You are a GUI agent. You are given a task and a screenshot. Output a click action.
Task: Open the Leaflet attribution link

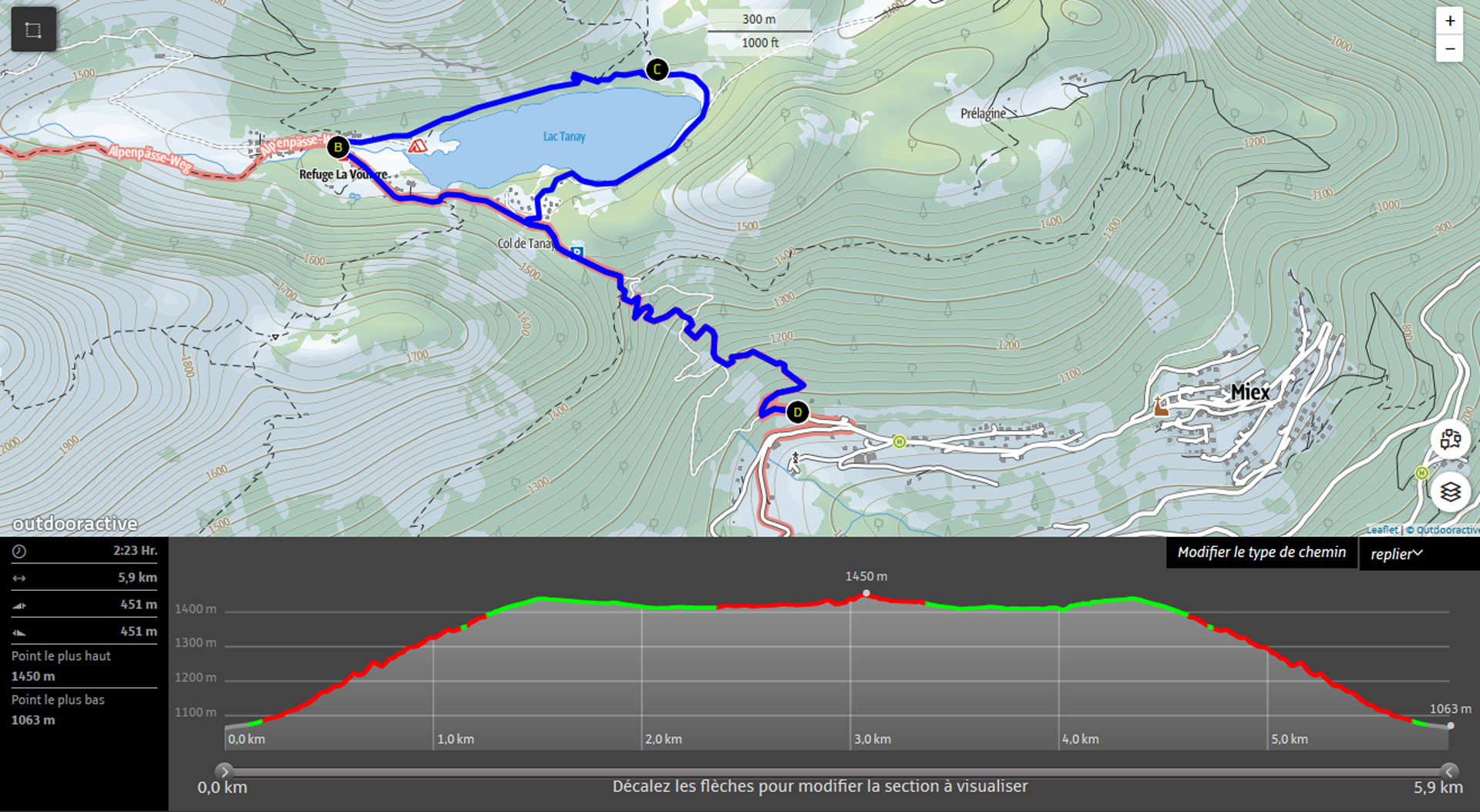point(1381,530)
